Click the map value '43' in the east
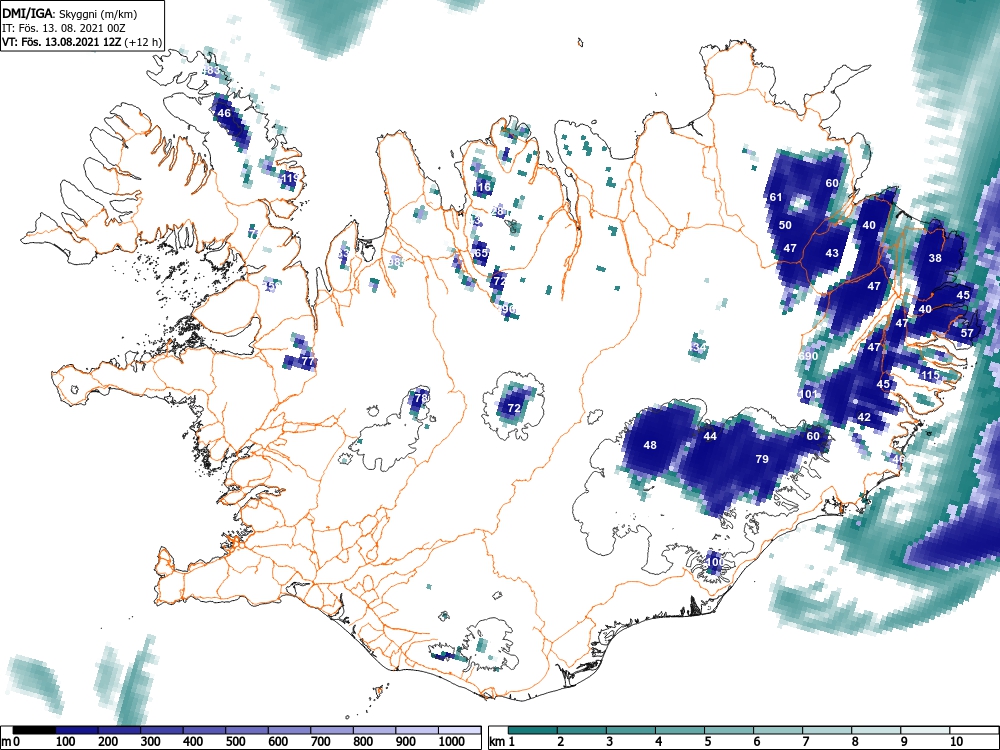 tap(832, 253)
